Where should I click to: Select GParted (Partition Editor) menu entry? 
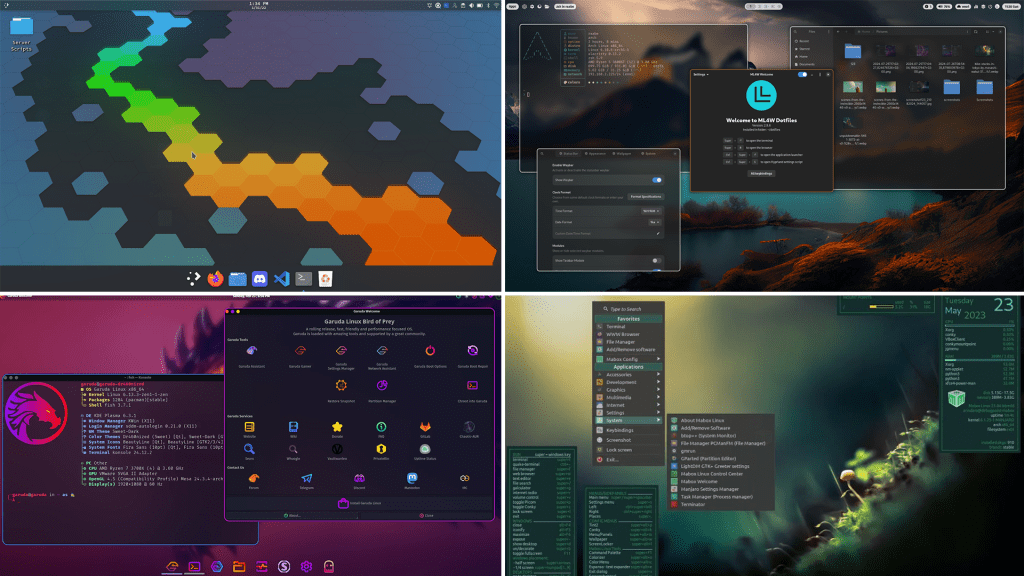click(x=706, y=459)
